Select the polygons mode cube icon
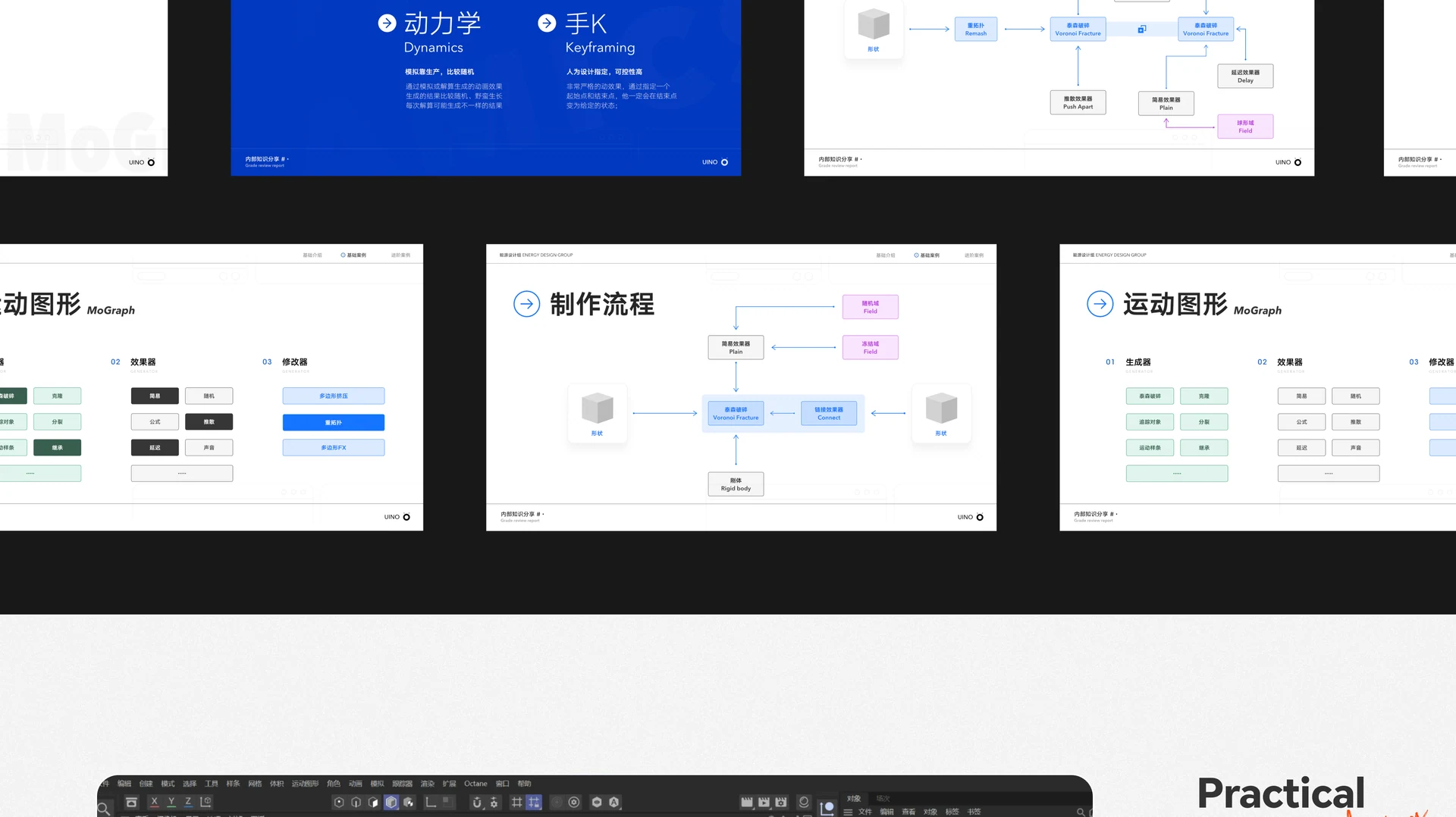This screenshot has width=1456, height=817. point(374,802)
